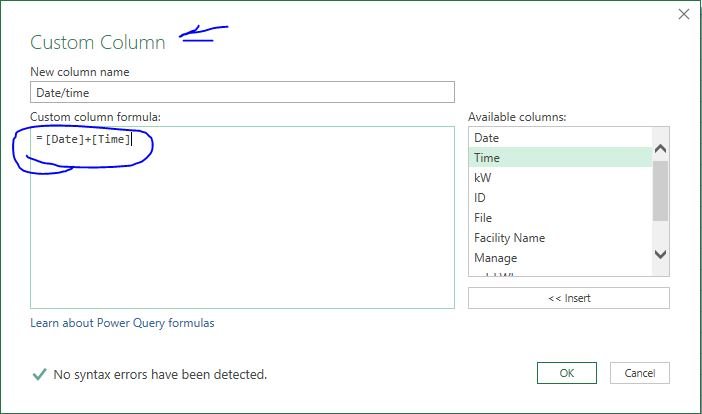The image size is (702, 414).
Task: Select Date in Available columns list
Action: click(x=558, y=138)
